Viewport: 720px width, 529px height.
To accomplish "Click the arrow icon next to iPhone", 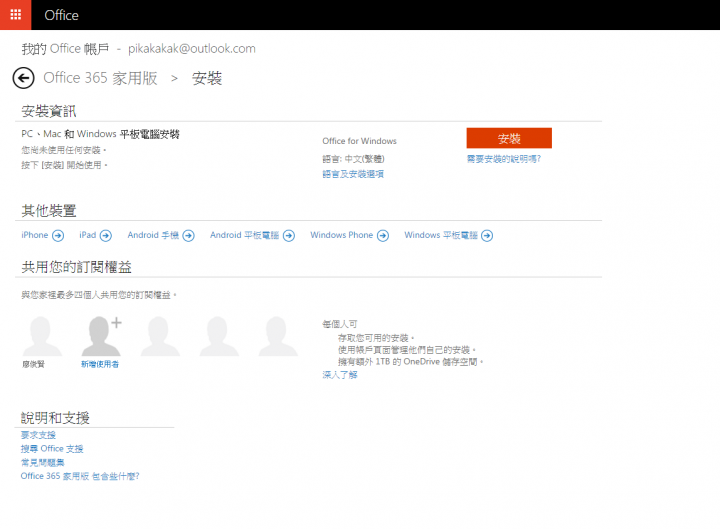I will point(58,236).
